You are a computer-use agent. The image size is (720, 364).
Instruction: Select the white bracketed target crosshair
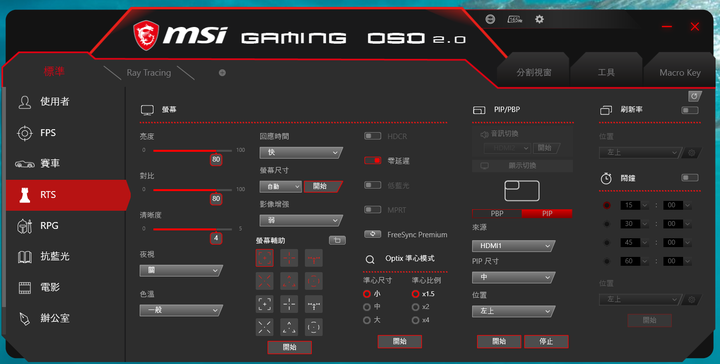[264, 304]
